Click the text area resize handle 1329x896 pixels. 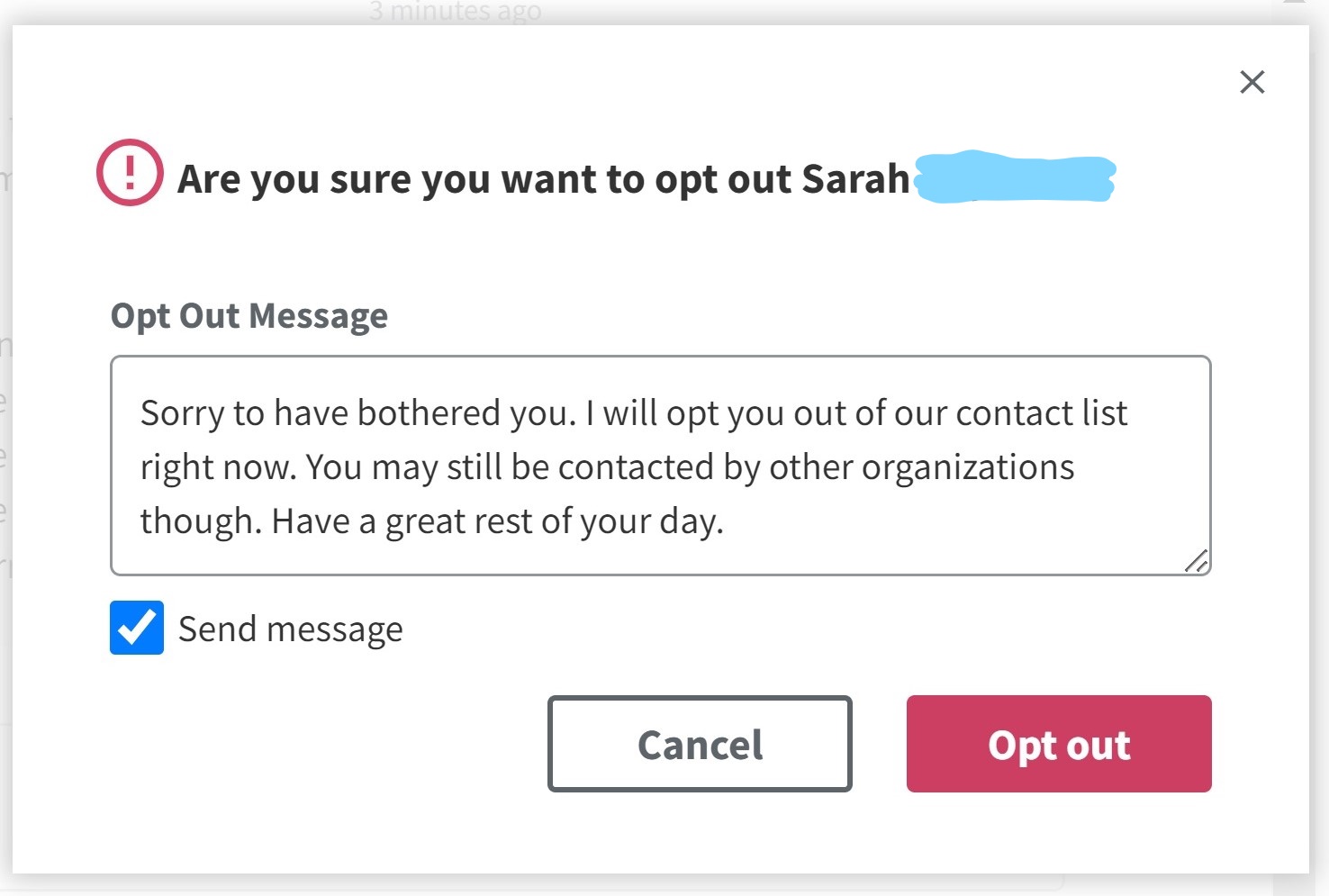click(1197, 562)
